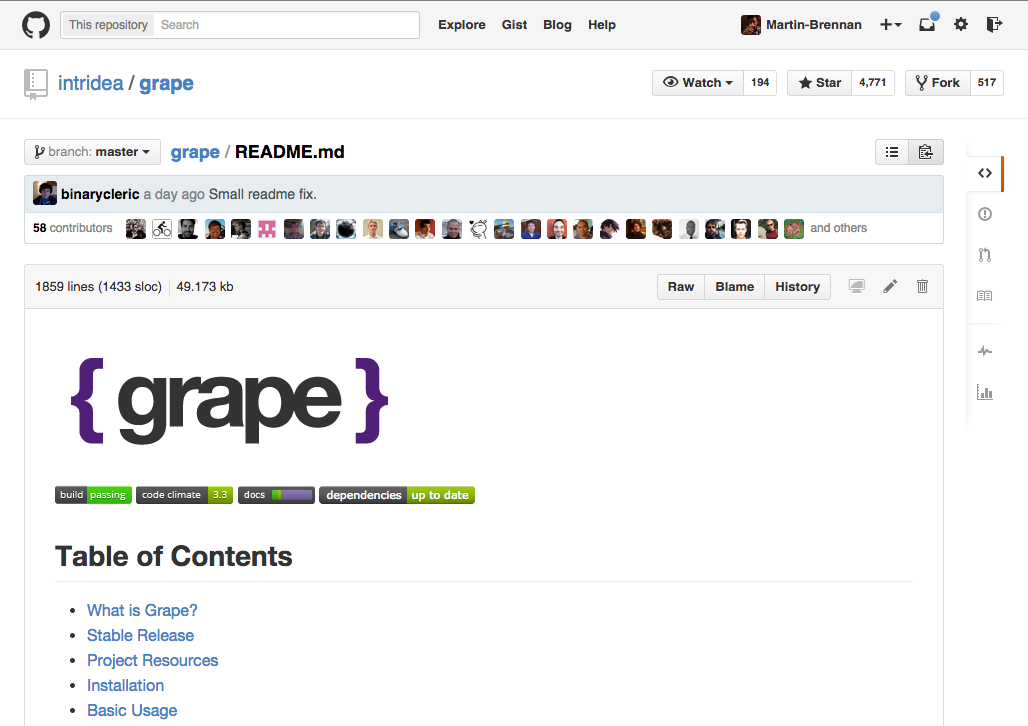This screenshot has height=726, width=1028.
Task: Open the Blame view
Action: coord(734,287)
